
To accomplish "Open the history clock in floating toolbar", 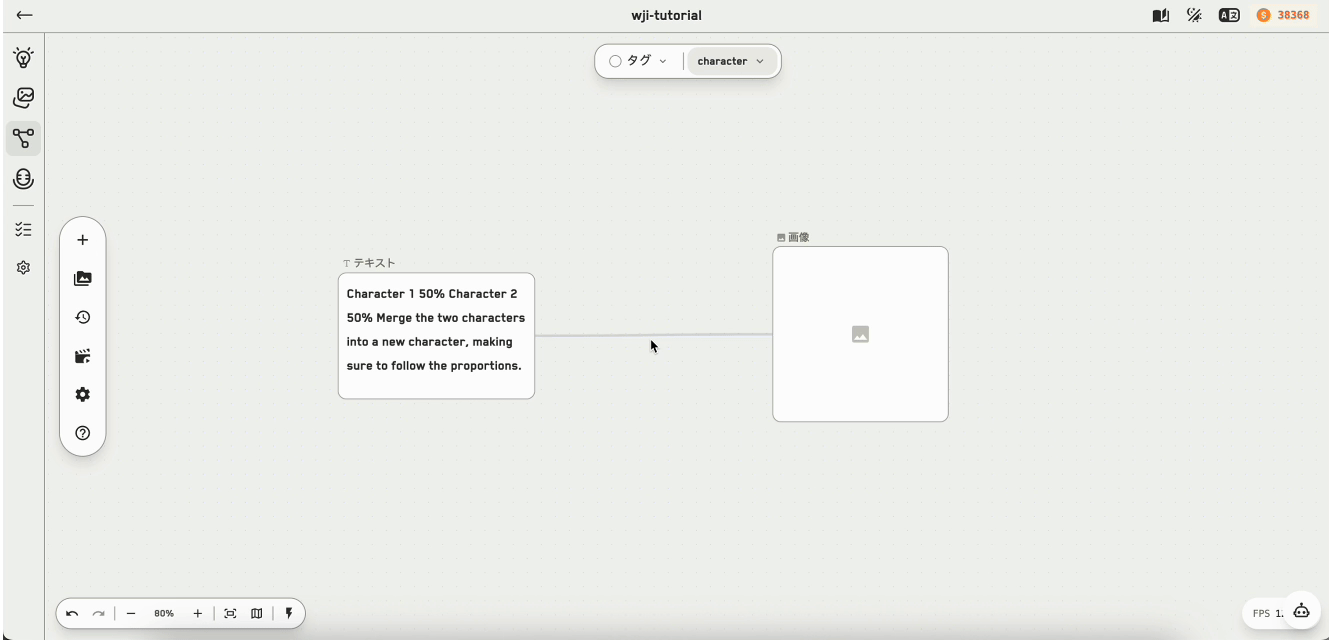I will click(83, 317).
